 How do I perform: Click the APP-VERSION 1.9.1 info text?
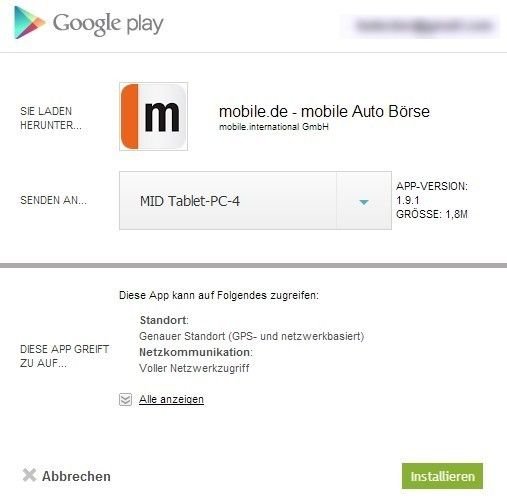coord(432,193)
